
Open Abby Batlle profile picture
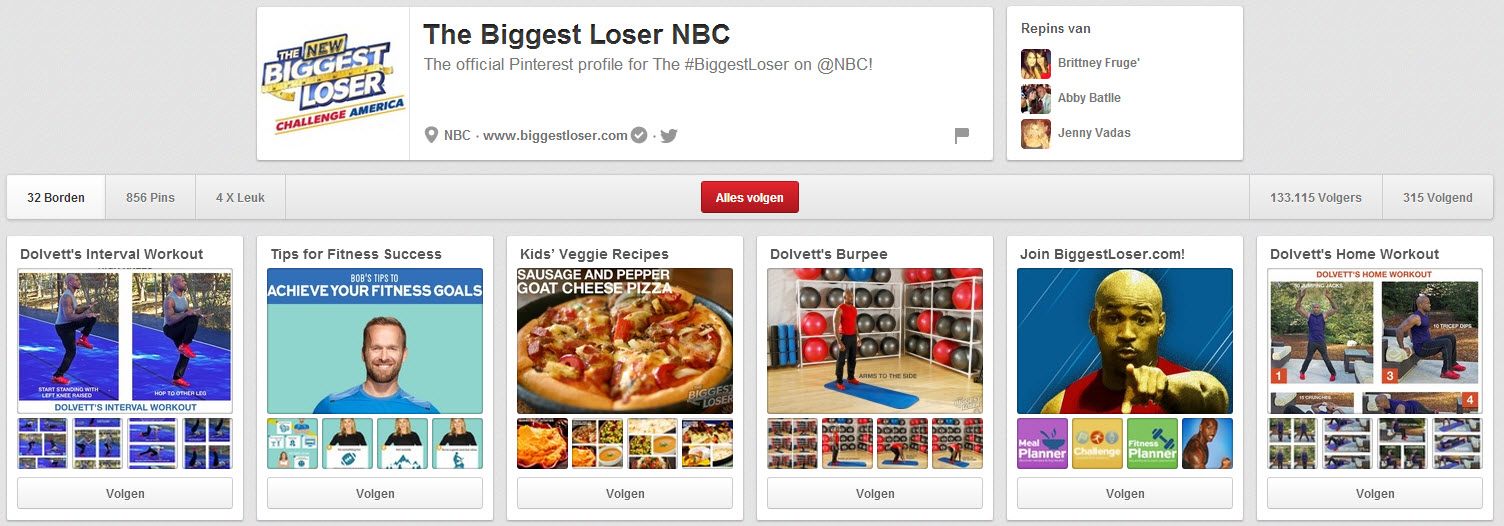pos(1036,98)
